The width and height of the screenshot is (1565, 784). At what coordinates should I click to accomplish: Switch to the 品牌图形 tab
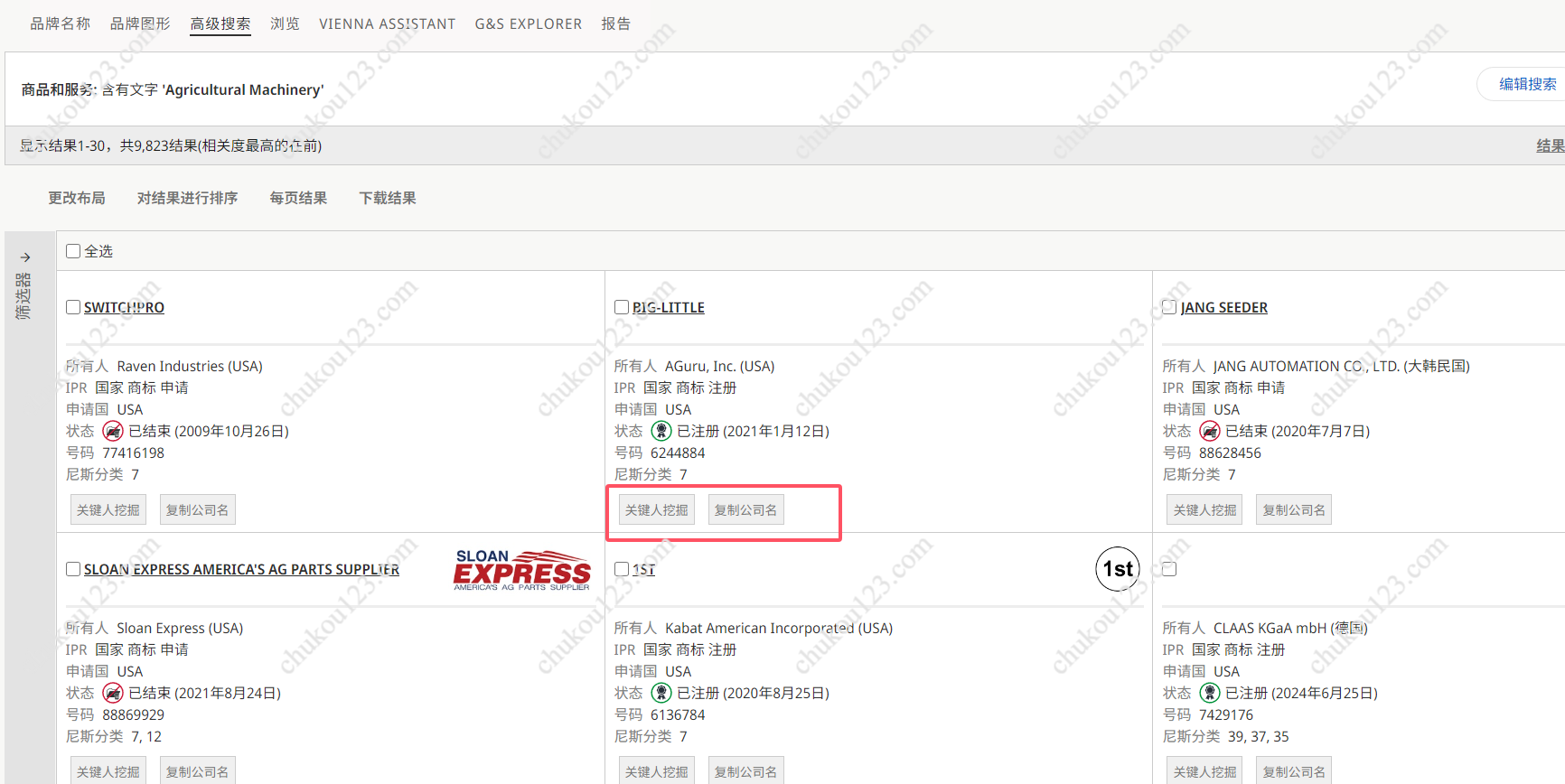140,23
